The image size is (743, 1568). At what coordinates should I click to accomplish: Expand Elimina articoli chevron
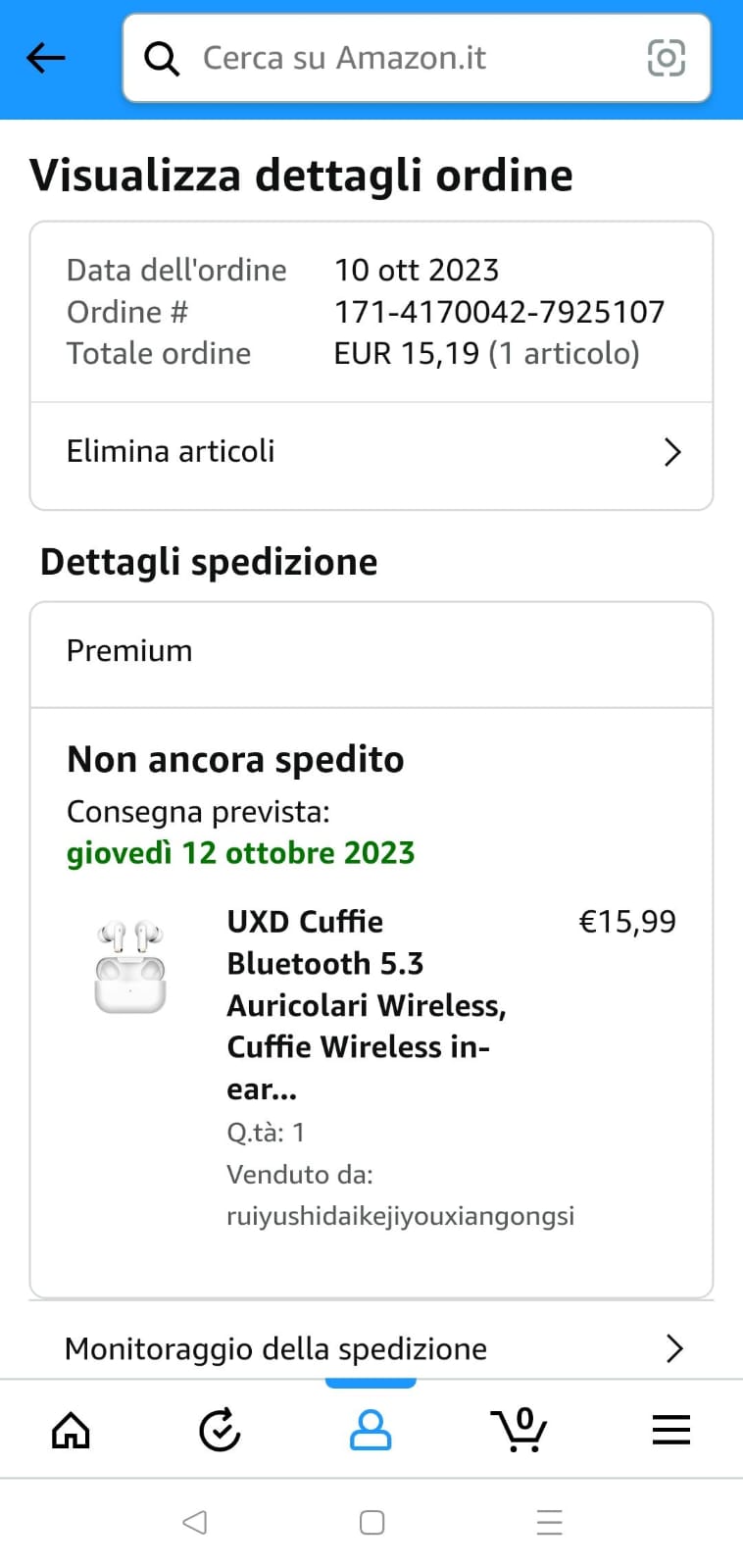pos(672,452)
